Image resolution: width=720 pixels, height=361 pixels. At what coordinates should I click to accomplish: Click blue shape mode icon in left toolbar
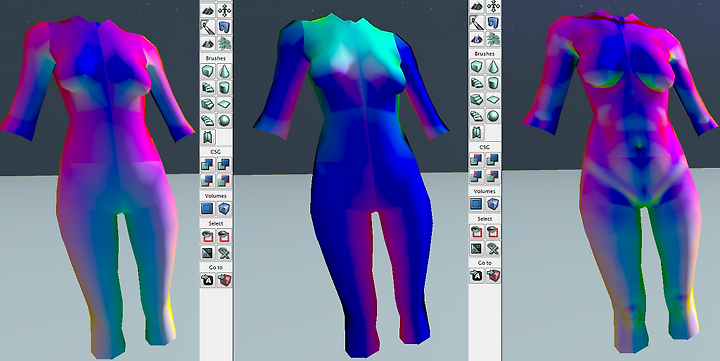(x=224, y=27)
